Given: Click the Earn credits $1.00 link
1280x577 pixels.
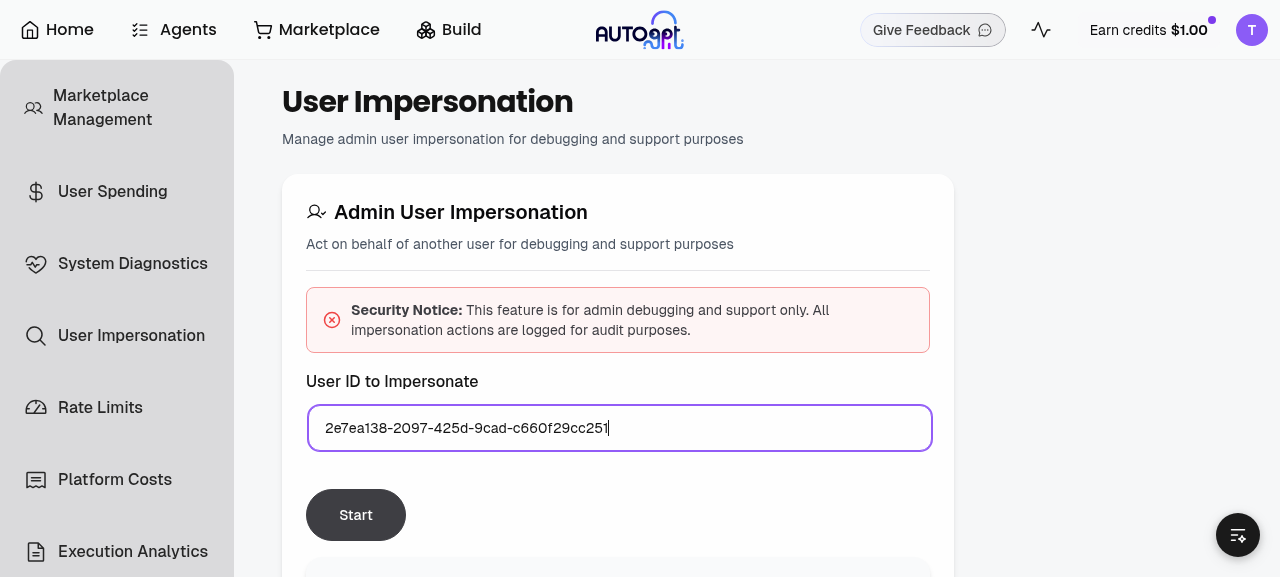Looking at the screenshot, I should 1149,30.
